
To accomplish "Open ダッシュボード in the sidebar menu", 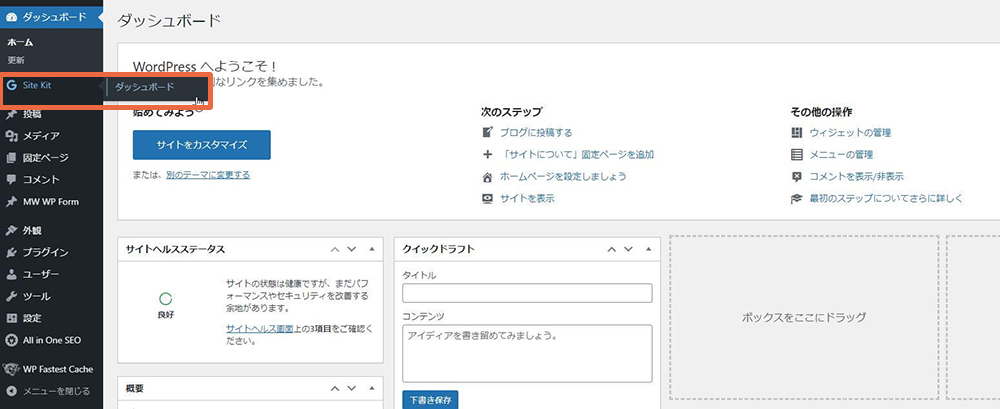I will (51, 17).
